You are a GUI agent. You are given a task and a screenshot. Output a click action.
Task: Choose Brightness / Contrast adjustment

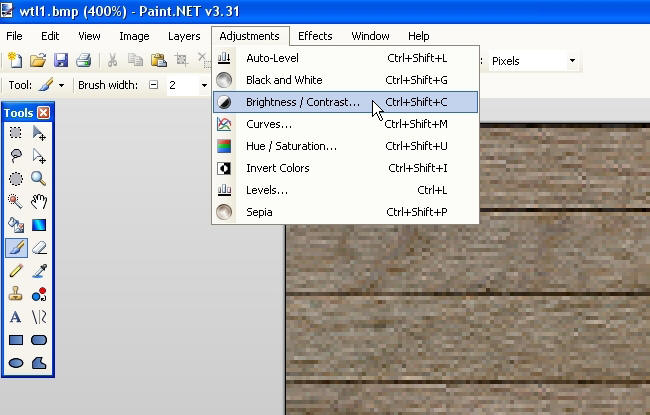(345, 102)
